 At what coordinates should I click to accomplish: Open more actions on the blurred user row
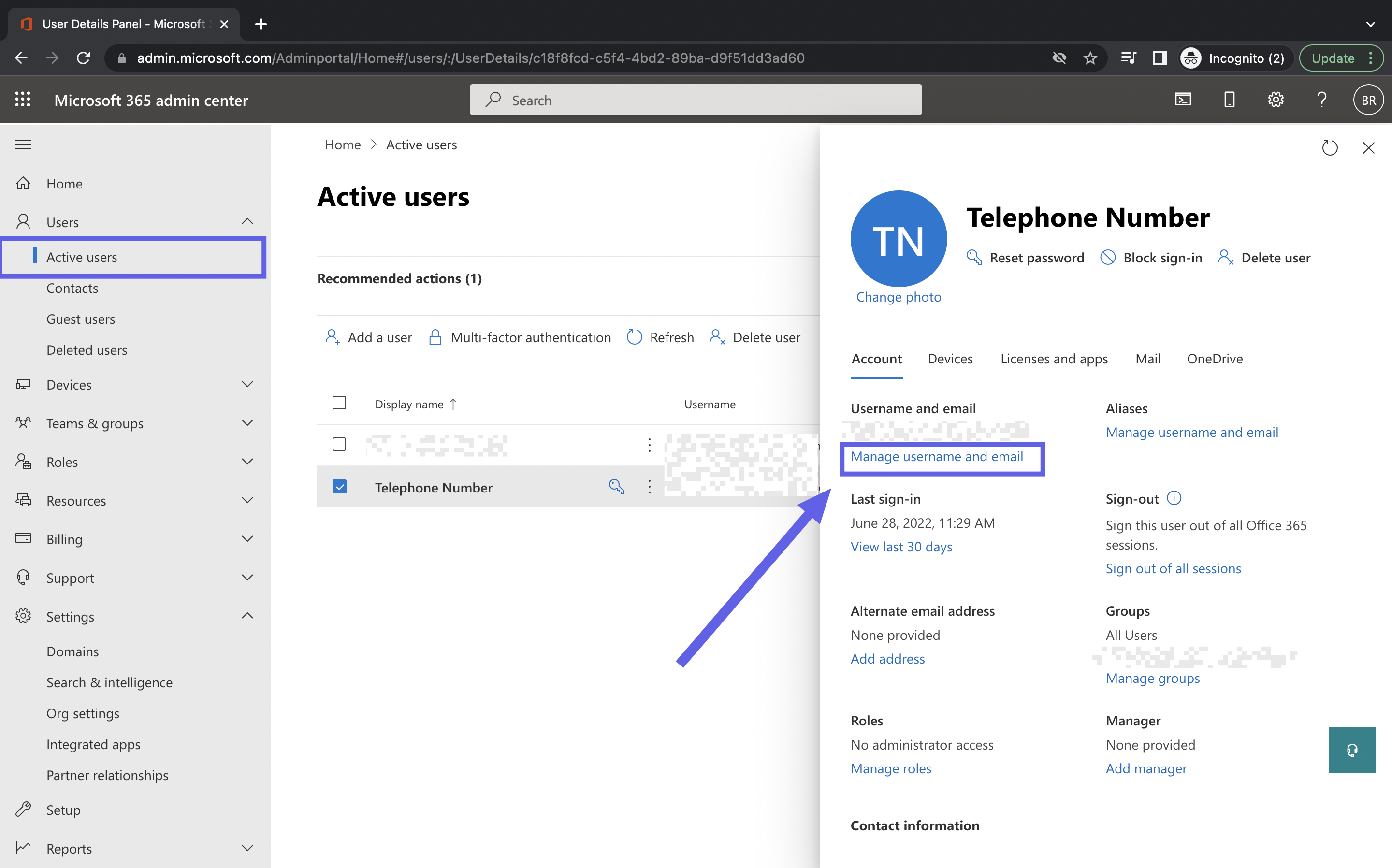649,444
